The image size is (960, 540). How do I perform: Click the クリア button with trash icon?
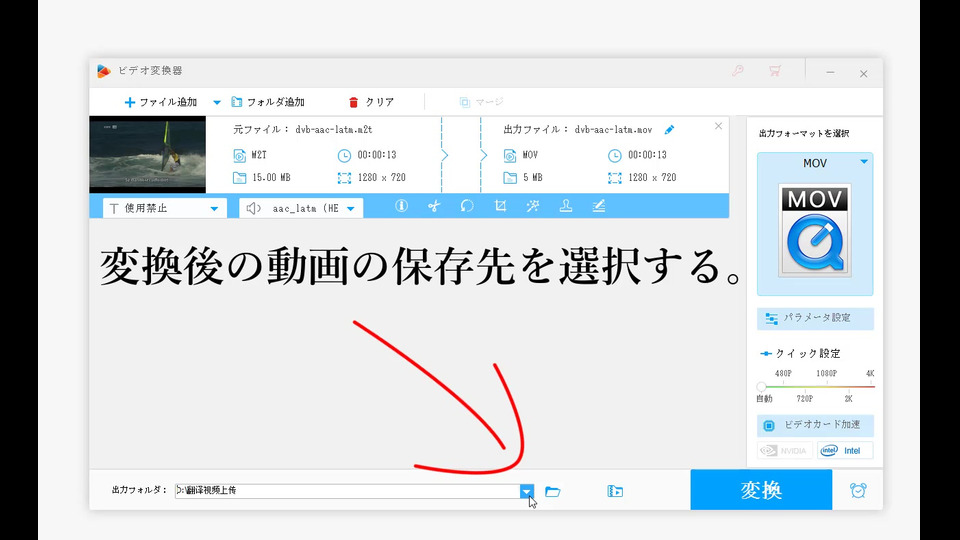point(371,102)
